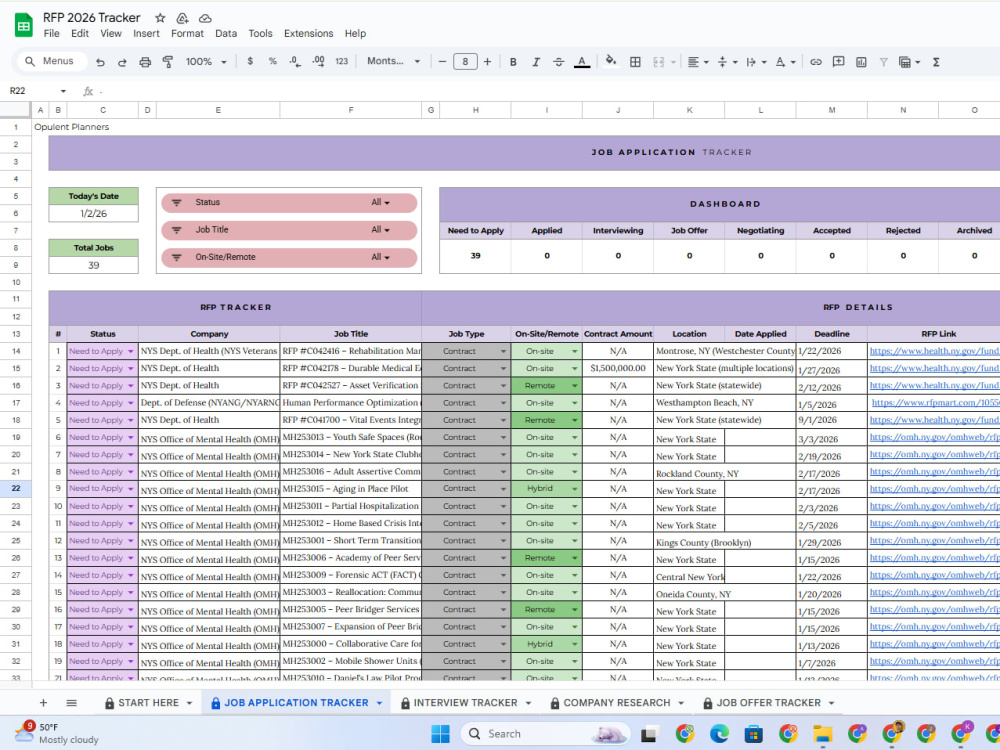
Task: Decrease decimal places
Action: coord(295,61)
